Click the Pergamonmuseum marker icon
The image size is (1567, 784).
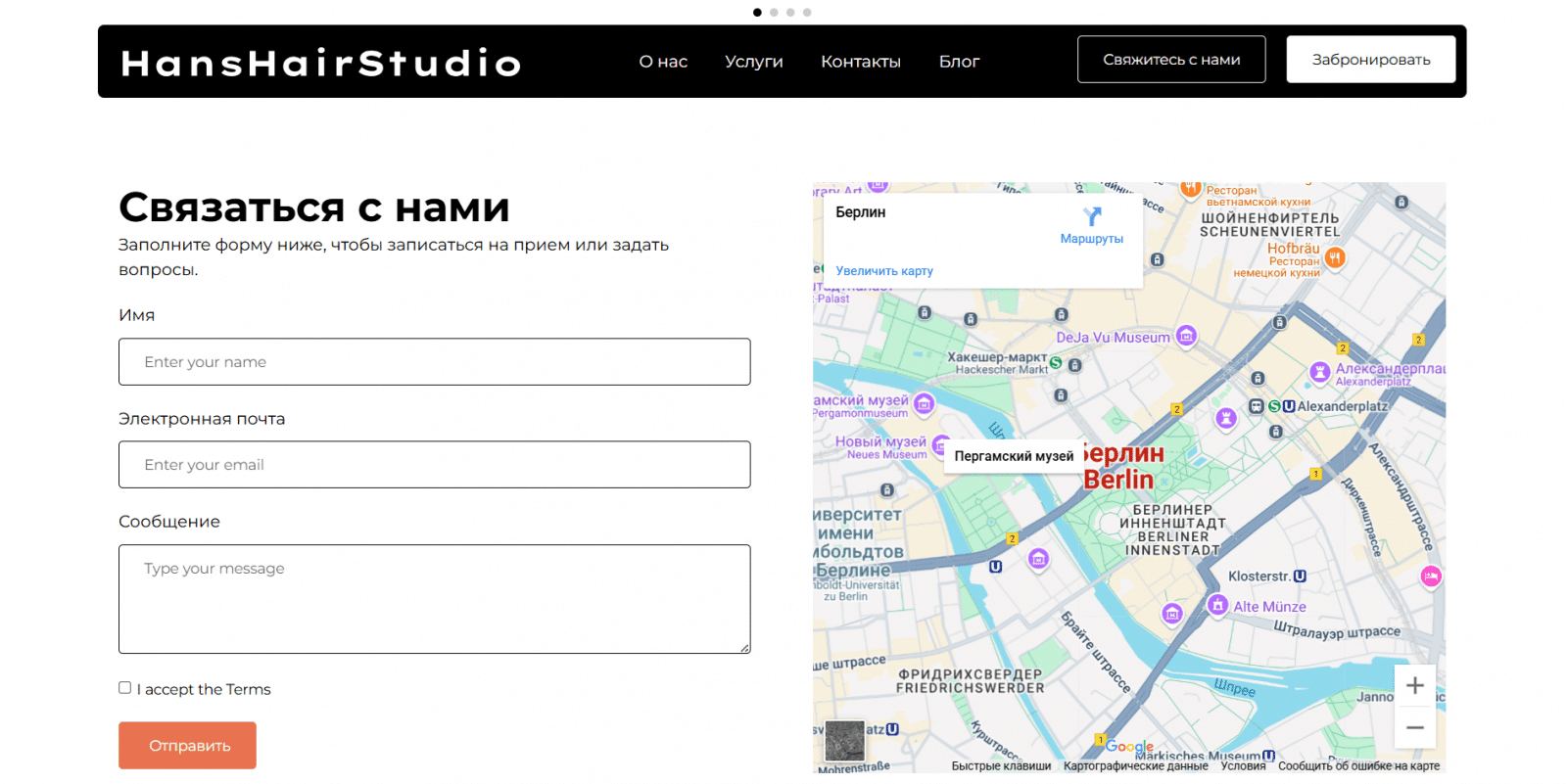(x=924, y=403)
